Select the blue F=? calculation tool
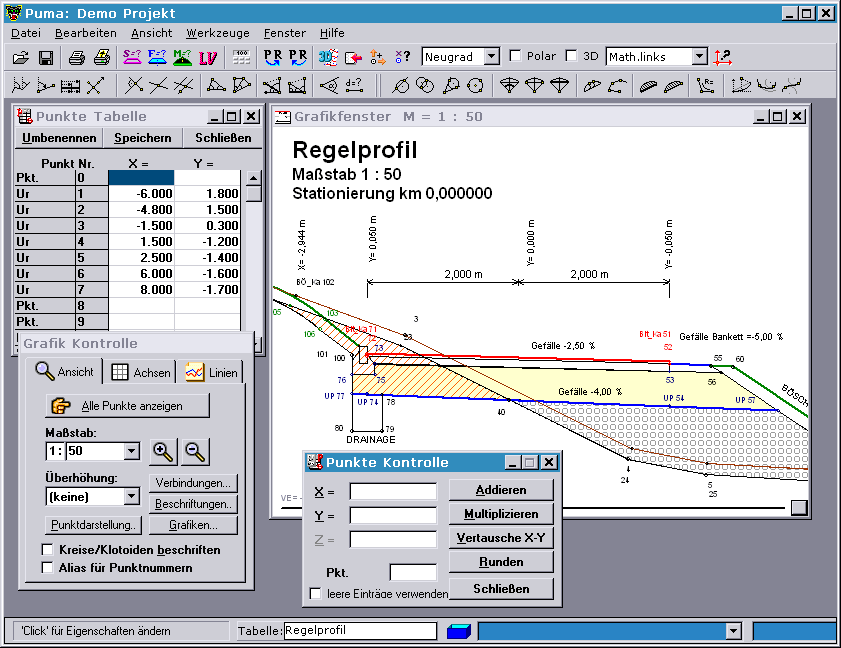 coord(157,57)
